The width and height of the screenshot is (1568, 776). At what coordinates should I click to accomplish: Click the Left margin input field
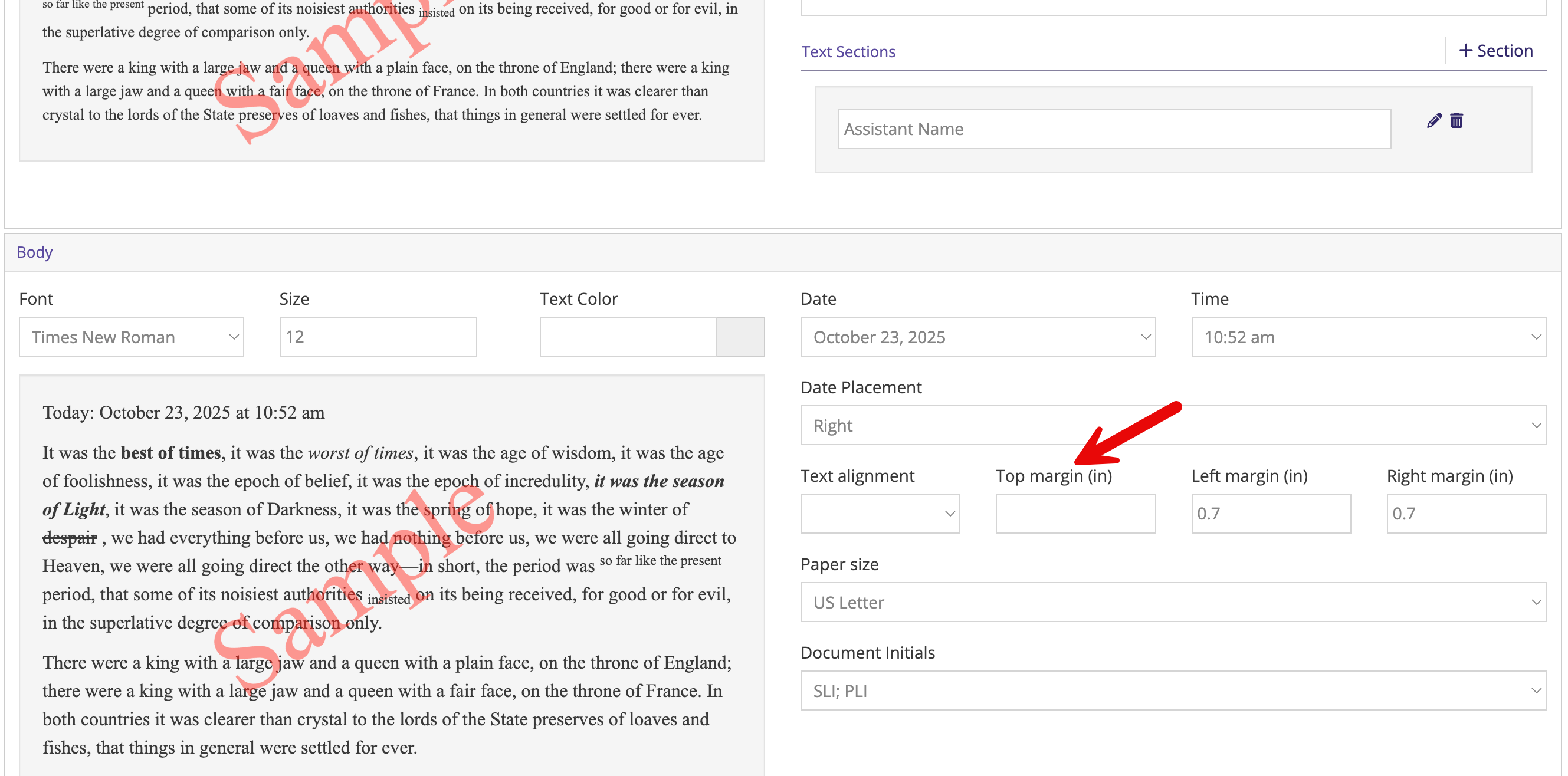[1270, 514]
